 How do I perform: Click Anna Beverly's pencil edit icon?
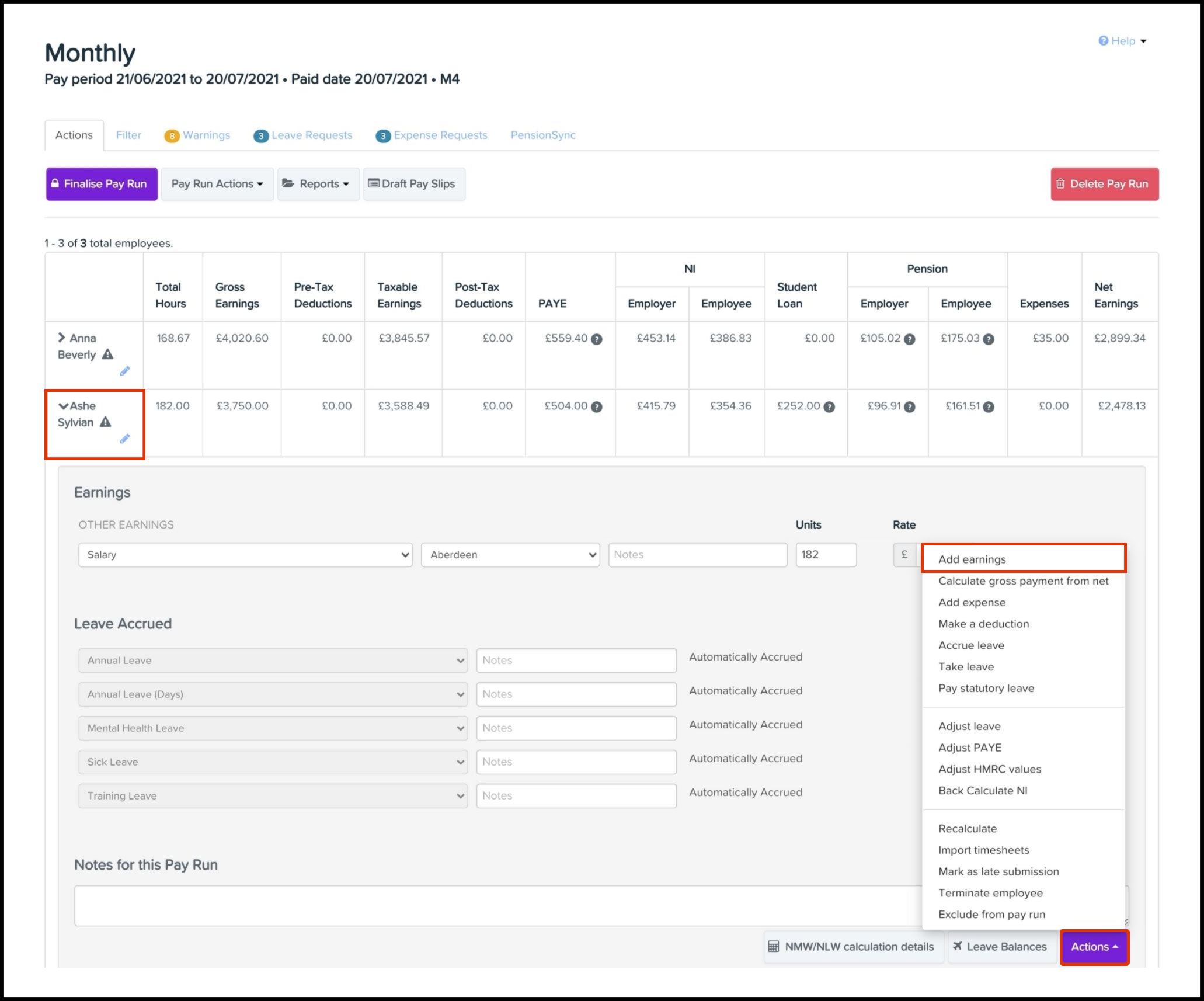[124, 371]
